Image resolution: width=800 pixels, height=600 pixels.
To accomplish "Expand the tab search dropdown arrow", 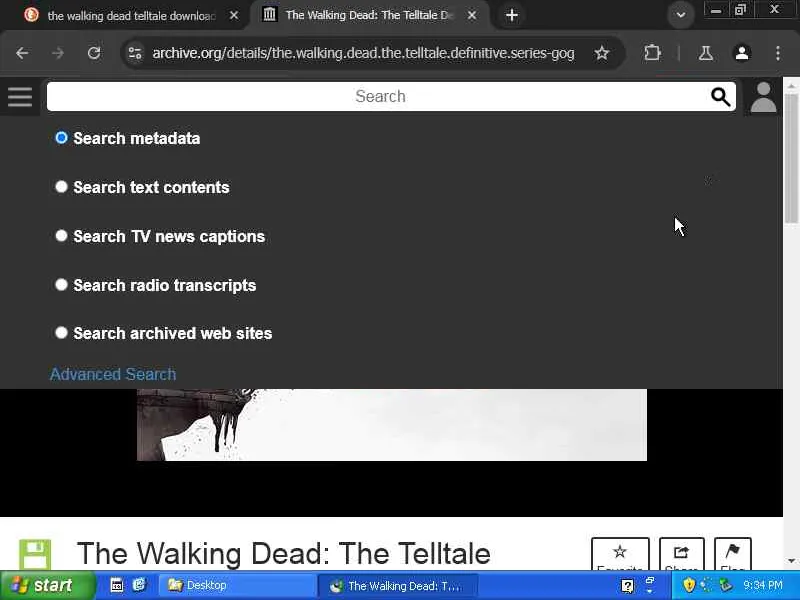I will (x=681, y=15).
